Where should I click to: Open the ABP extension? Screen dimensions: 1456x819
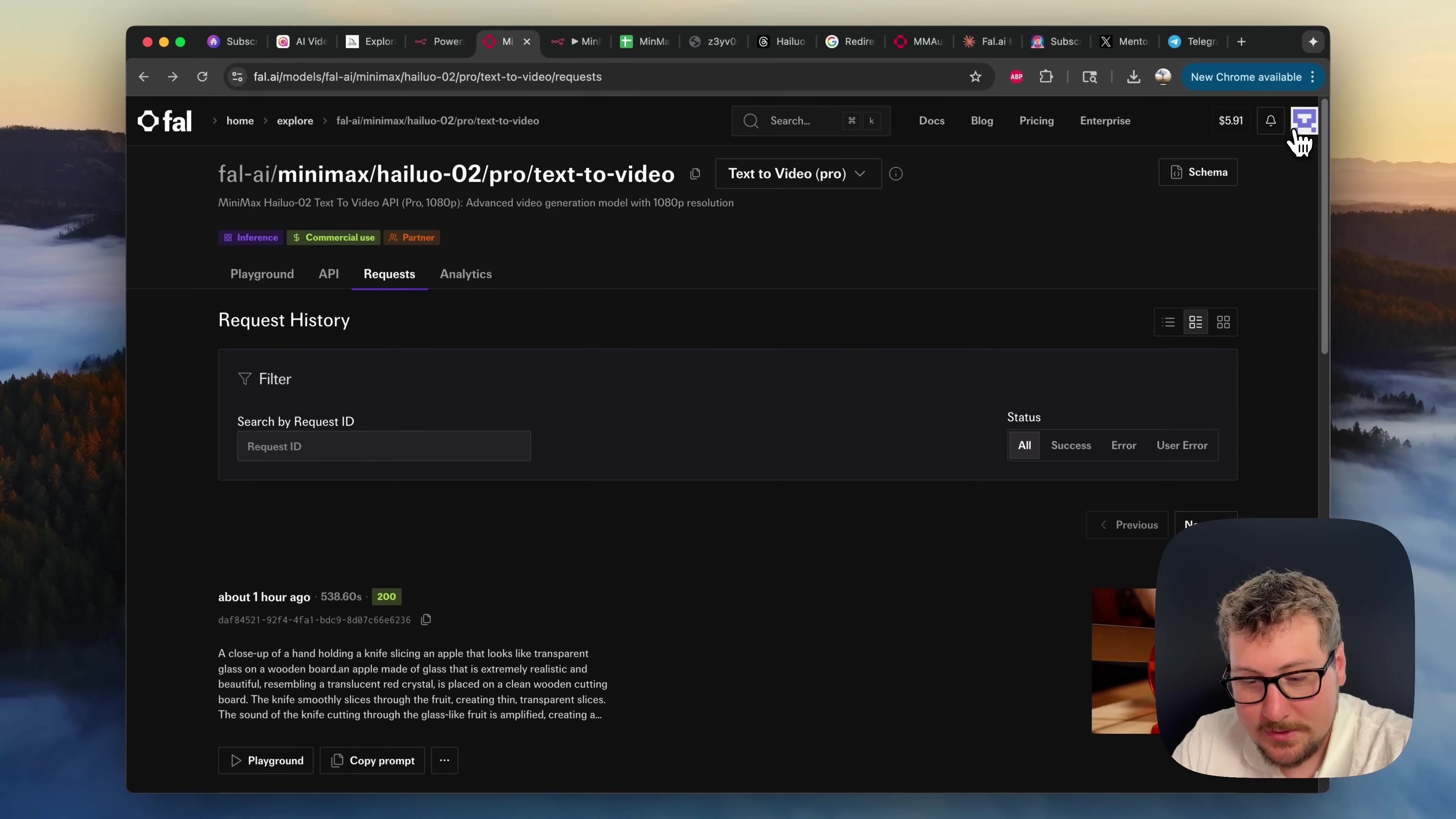pyautogui.click(x=1016, y=77)
